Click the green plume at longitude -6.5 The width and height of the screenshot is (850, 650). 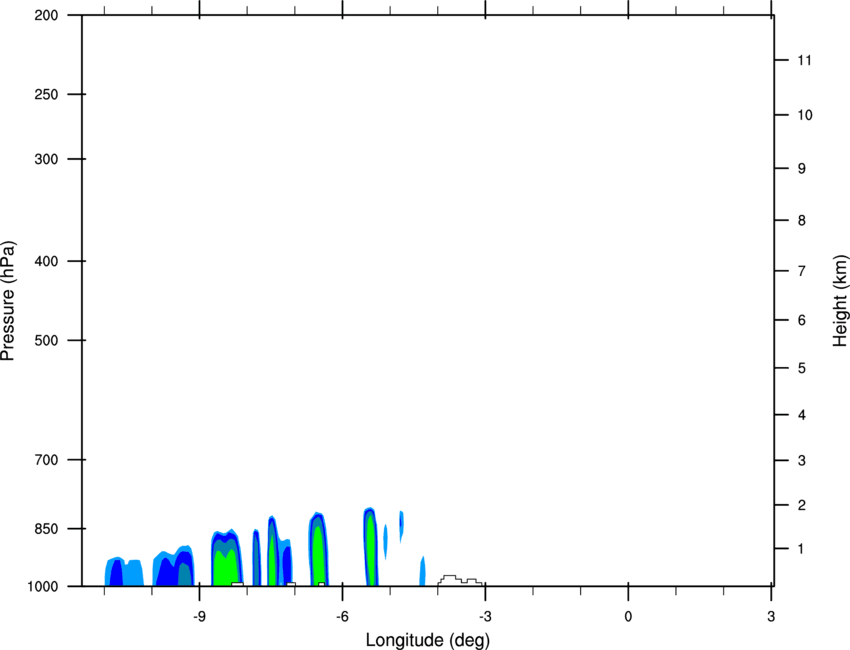pyautogui.click(x=319, y=550)
